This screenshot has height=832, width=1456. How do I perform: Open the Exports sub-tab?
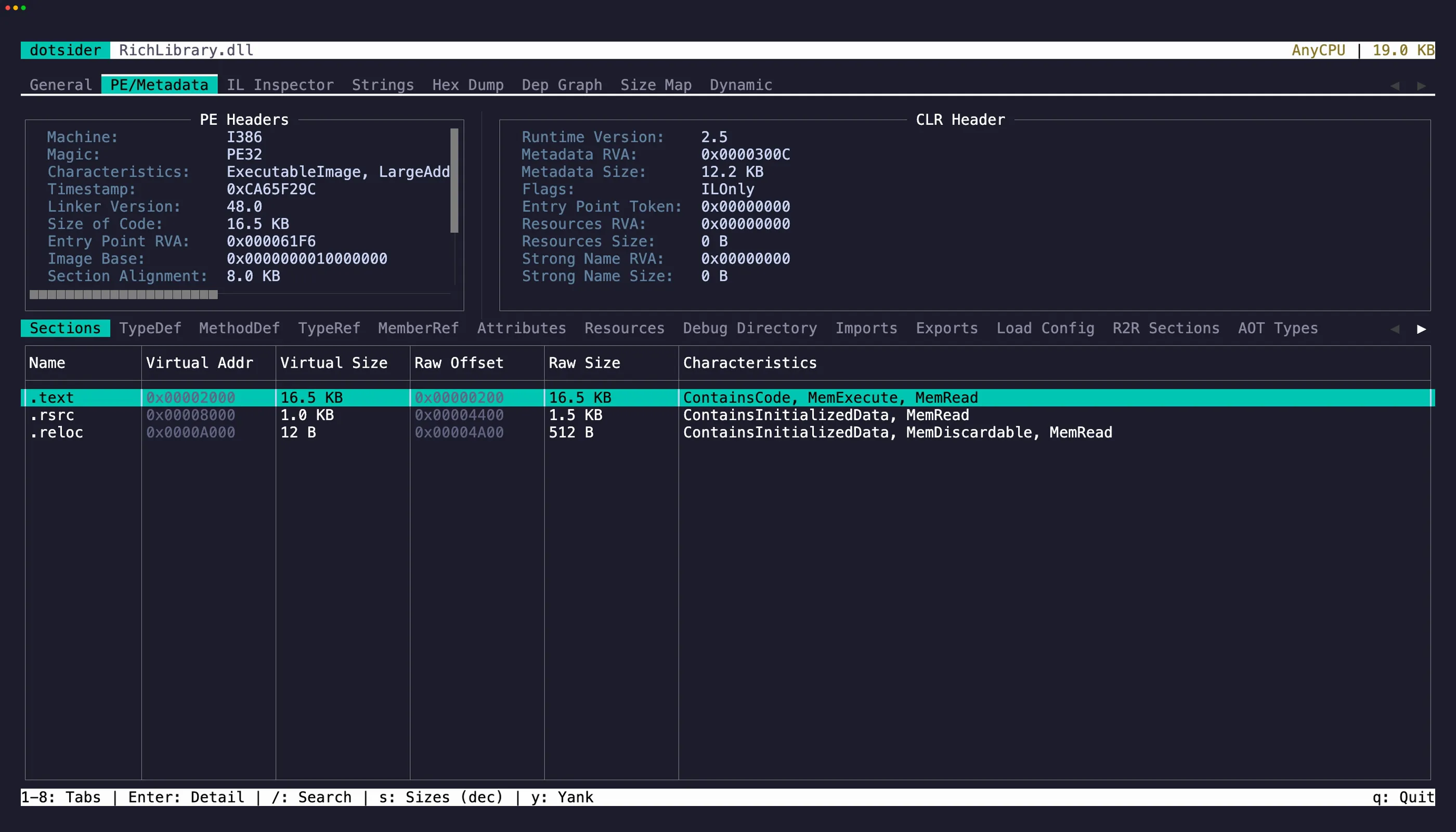(x=947, y=329)
